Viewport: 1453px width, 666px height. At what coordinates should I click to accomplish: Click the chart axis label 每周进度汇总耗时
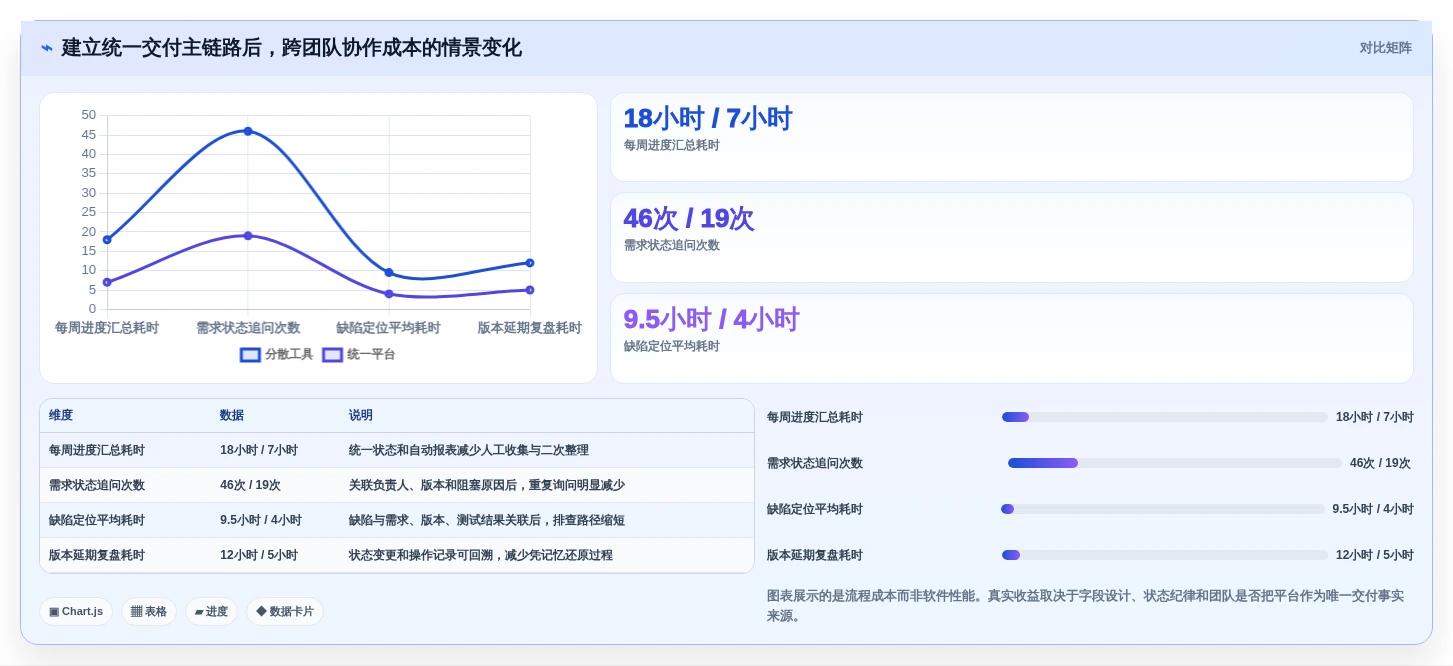click(107, 328)
